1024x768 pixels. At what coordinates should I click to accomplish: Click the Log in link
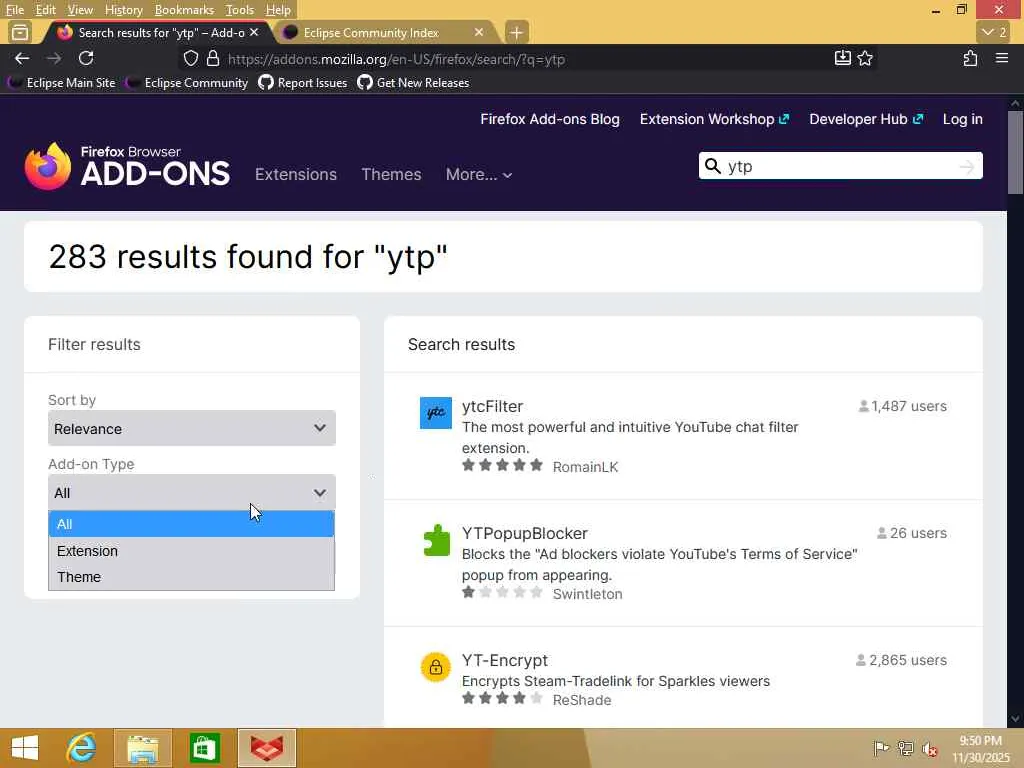coord(963,119)
